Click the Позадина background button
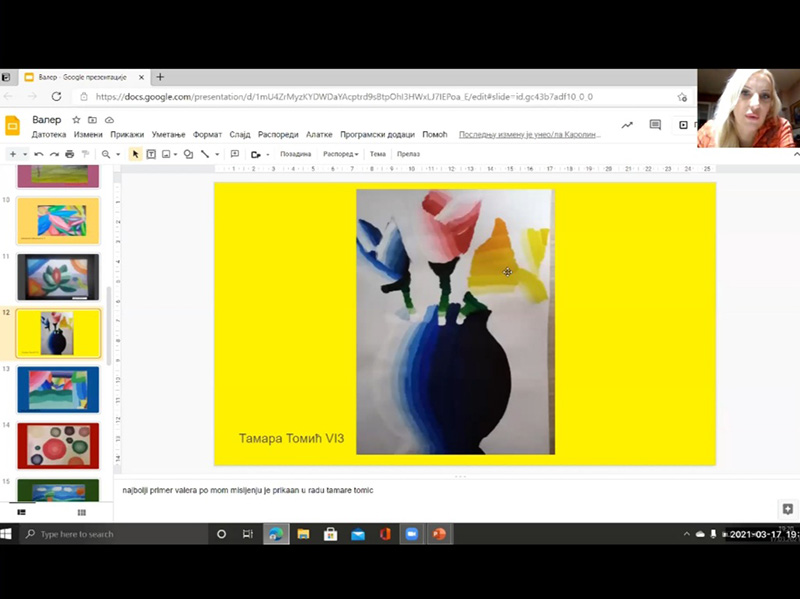The image size is (800, 599). [295, 154]
